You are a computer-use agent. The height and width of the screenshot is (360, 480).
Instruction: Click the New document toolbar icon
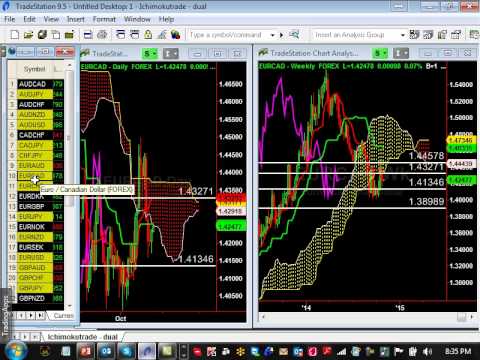coord(15,35)
